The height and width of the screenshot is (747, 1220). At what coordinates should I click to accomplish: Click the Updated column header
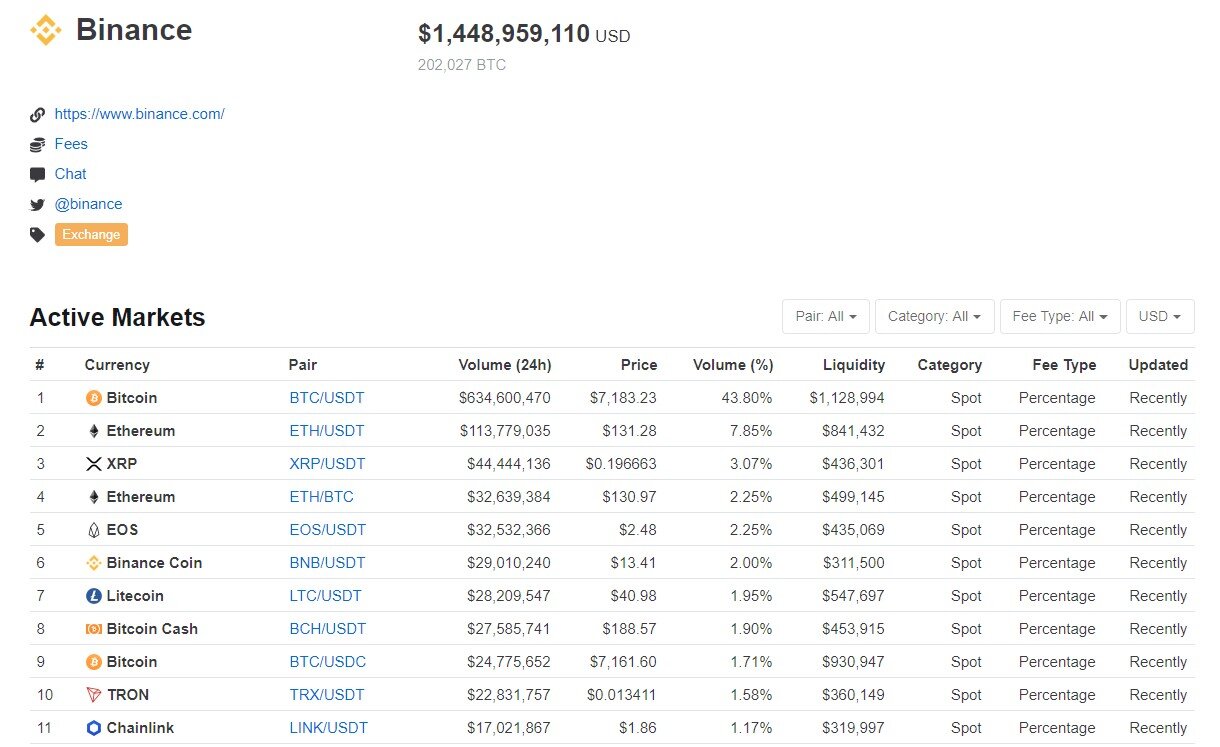tap(1158, 365)
